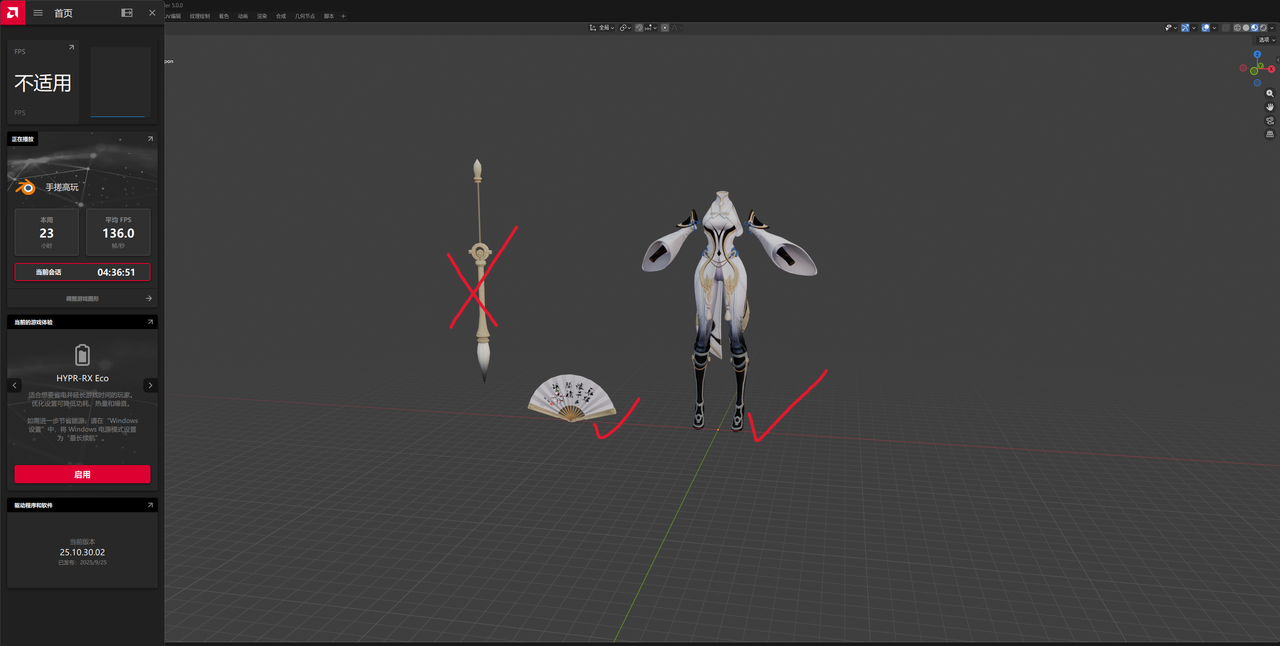Screen dimensions: 1280x646
Task: Click the Blender app icon in AMD panel
Action: point(27,187)
